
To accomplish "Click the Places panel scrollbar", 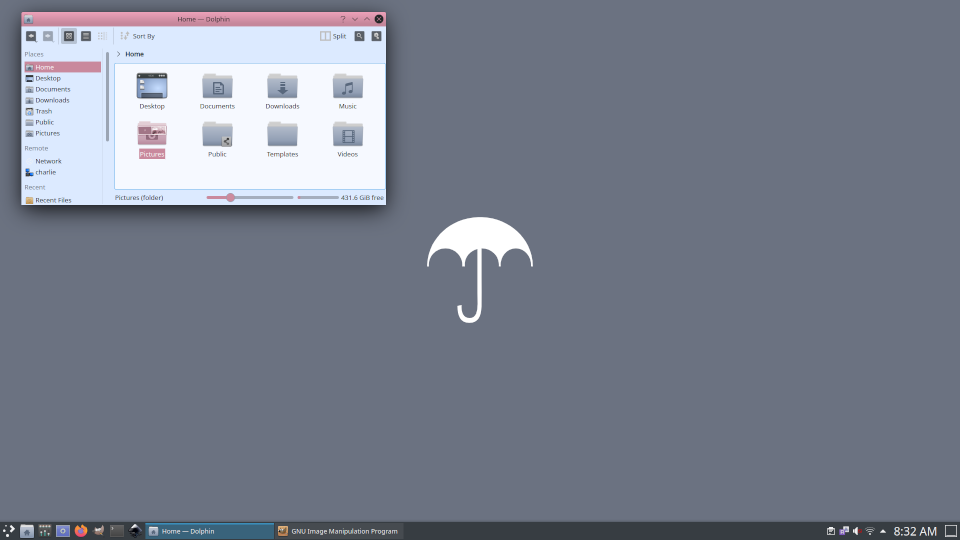I will [108, 97].
